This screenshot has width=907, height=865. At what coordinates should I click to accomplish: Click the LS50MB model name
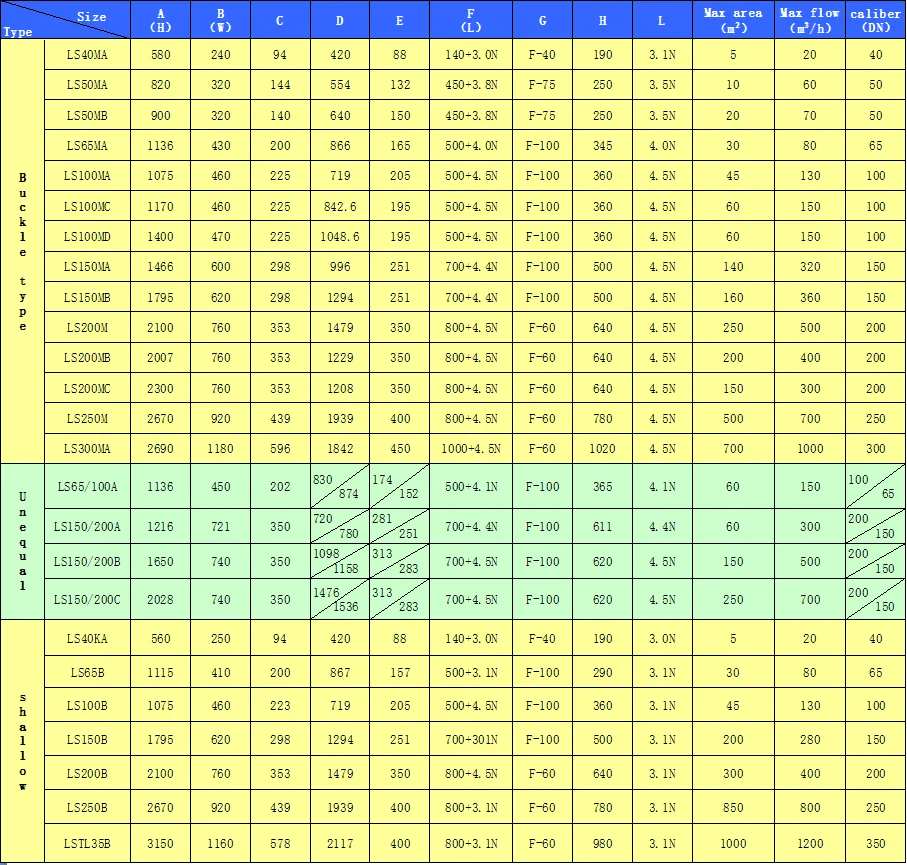[87, 115]
